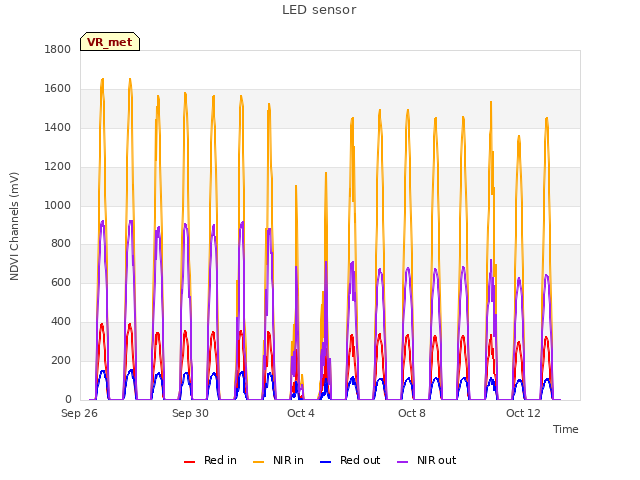Click the 600 y-axis tick label
The image size is (640, 480).
[x=61, y=282]
